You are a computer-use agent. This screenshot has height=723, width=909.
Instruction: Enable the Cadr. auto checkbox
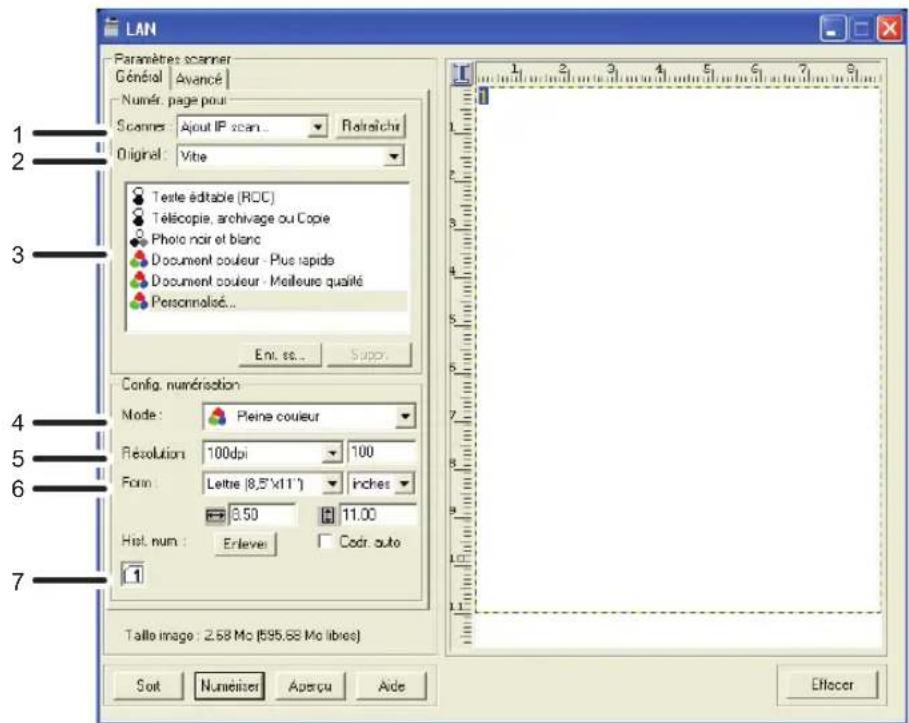coord(325,542)
